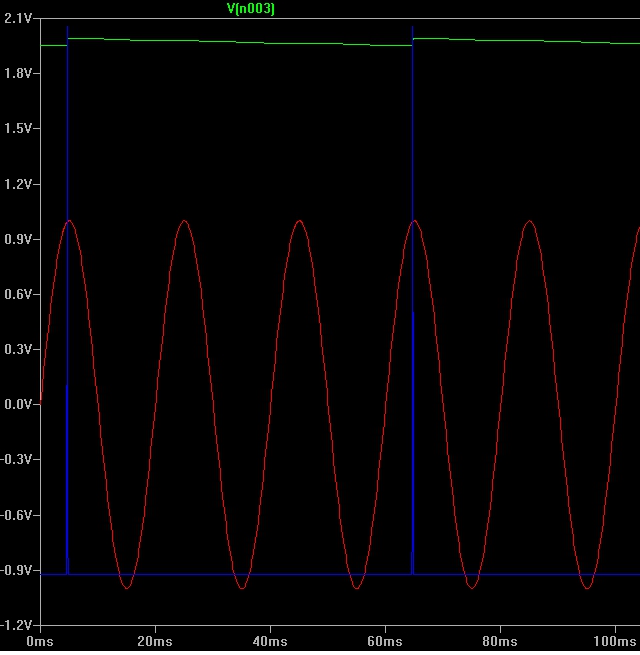Click the V(n003) trace label

pos(251,8)
